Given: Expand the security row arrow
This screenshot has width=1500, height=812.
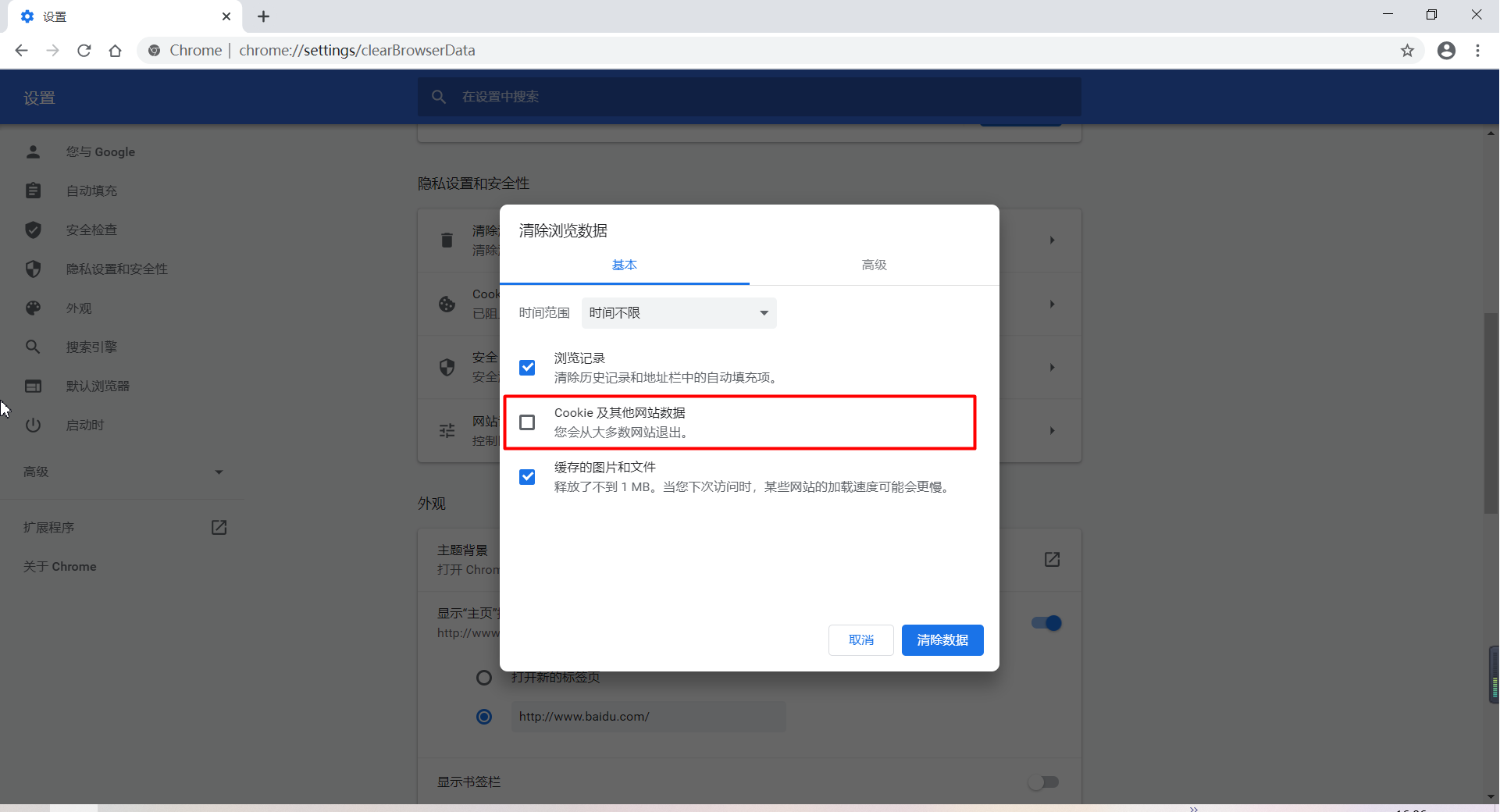Looking at the screenshot, I should tap(1052, 368).
